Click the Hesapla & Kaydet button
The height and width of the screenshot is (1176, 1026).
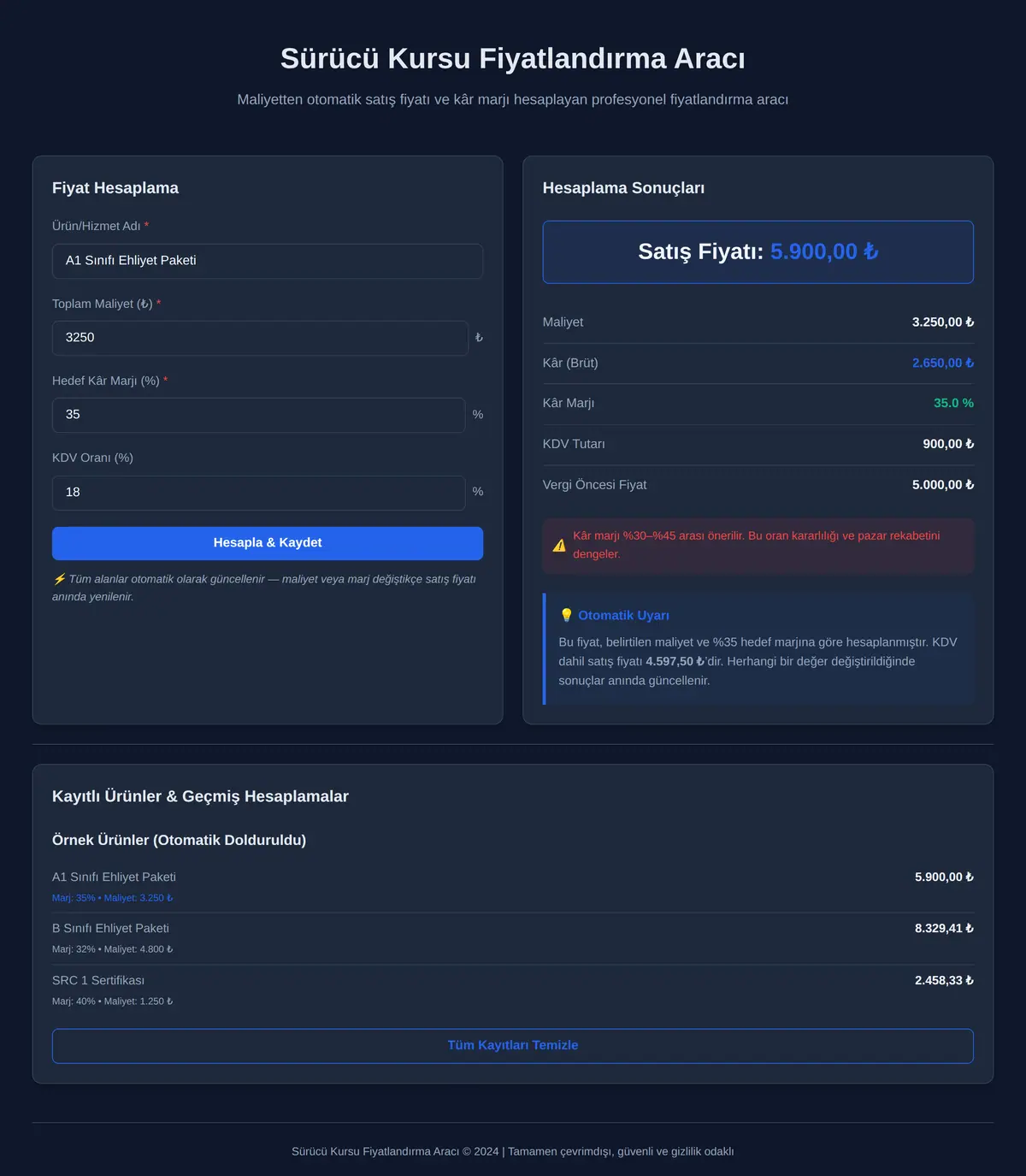pyautogui.click(x=268, y=543)
